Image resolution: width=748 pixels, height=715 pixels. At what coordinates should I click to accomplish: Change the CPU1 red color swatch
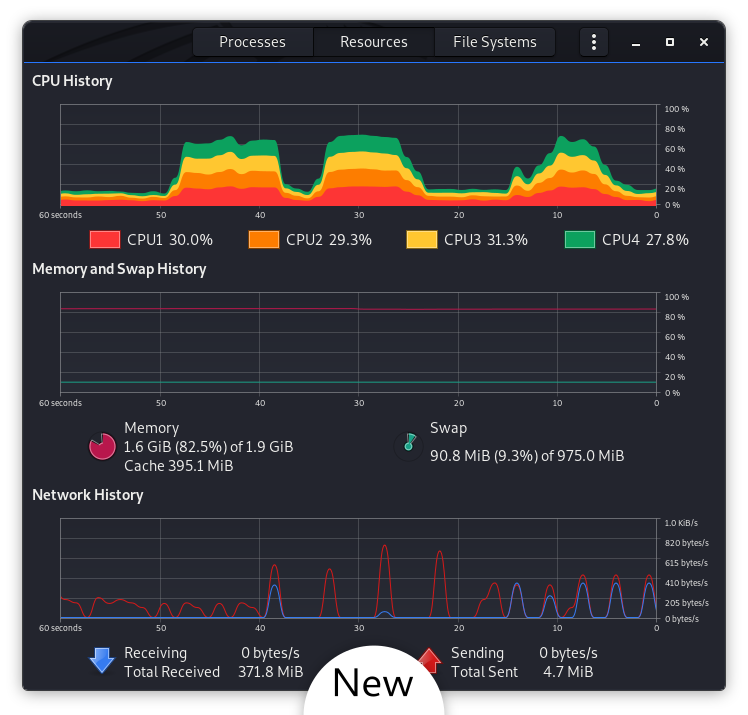[x=104, y=239]
